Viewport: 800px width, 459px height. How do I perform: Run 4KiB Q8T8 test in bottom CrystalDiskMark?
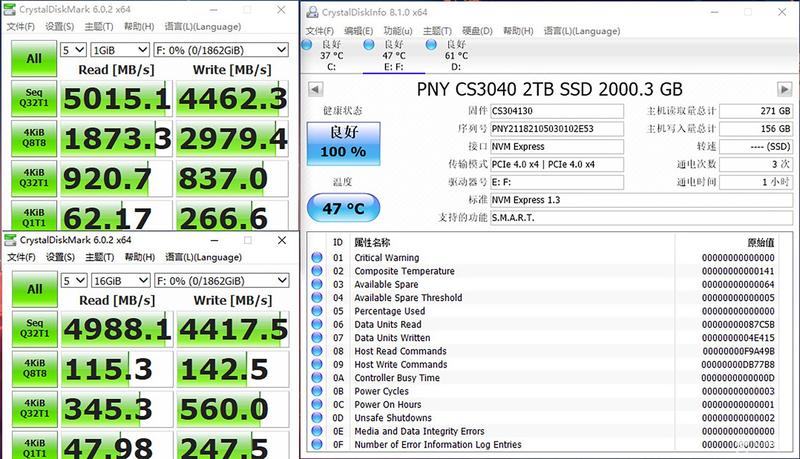pyautogui.click(x=35, y=369)
